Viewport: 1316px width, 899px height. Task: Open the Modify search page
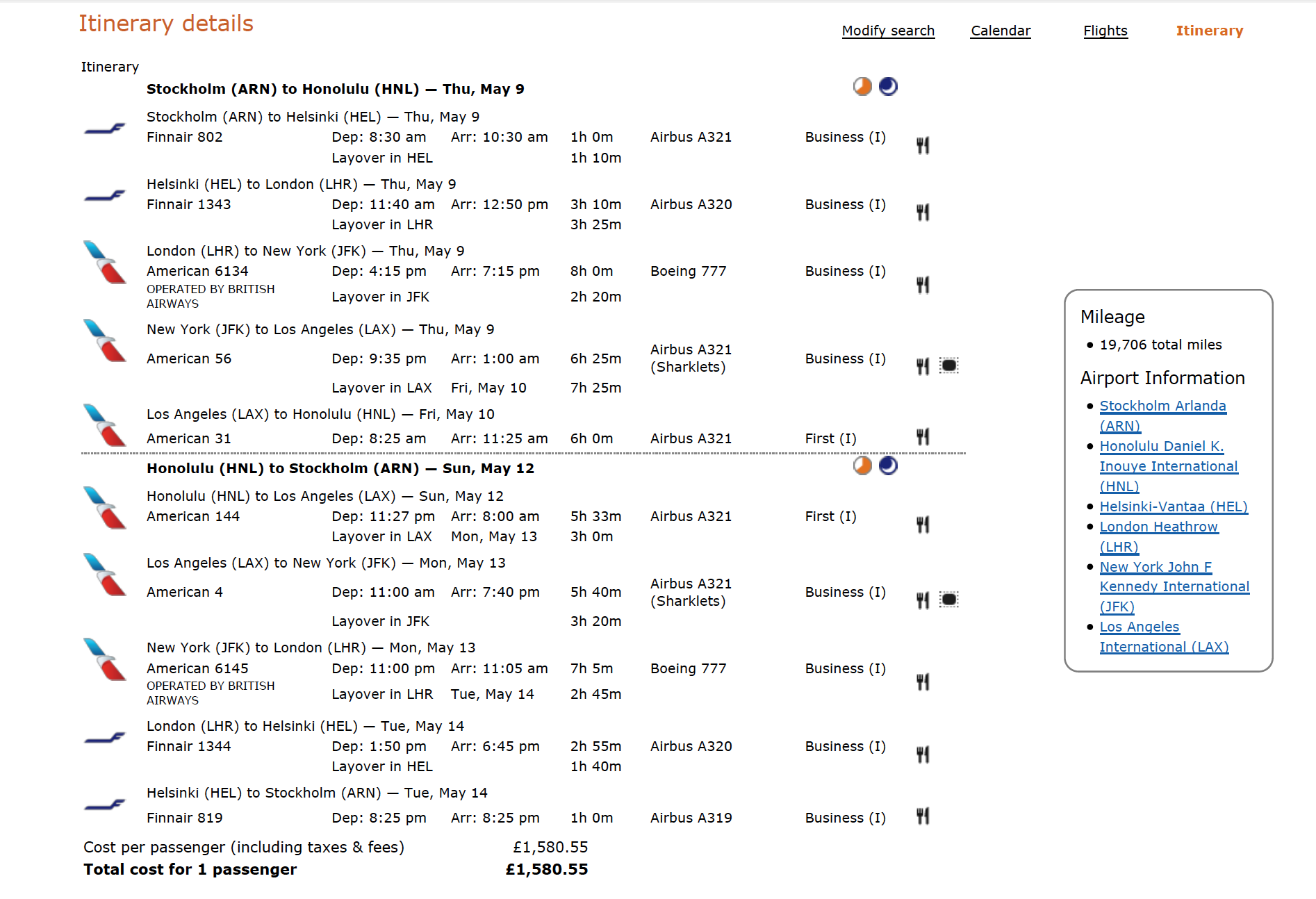pos(888,31)
